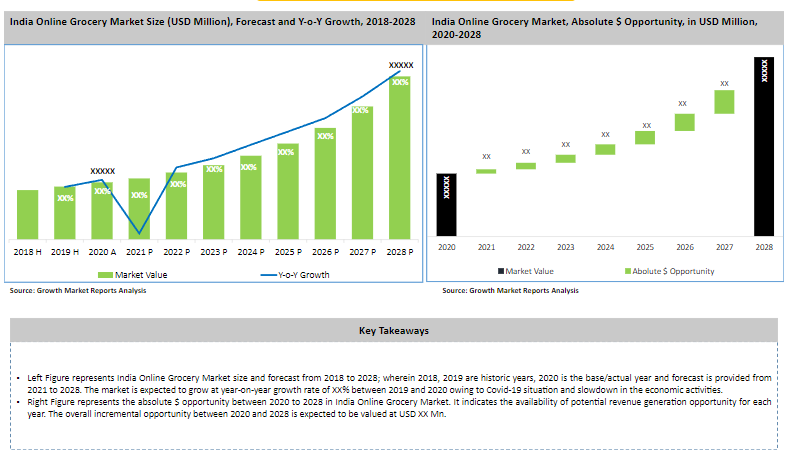Select the 2028 P green bar

click(x=400, y=158)
